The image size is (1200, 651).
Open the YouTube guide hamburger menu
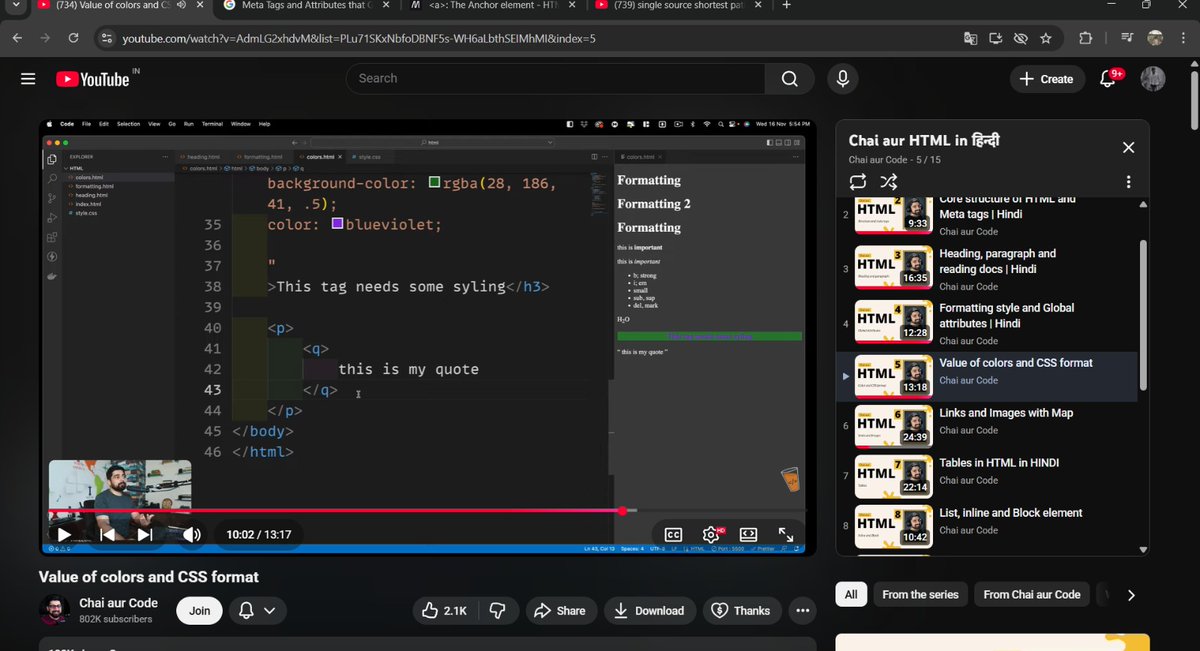click(x=28, y=78)
